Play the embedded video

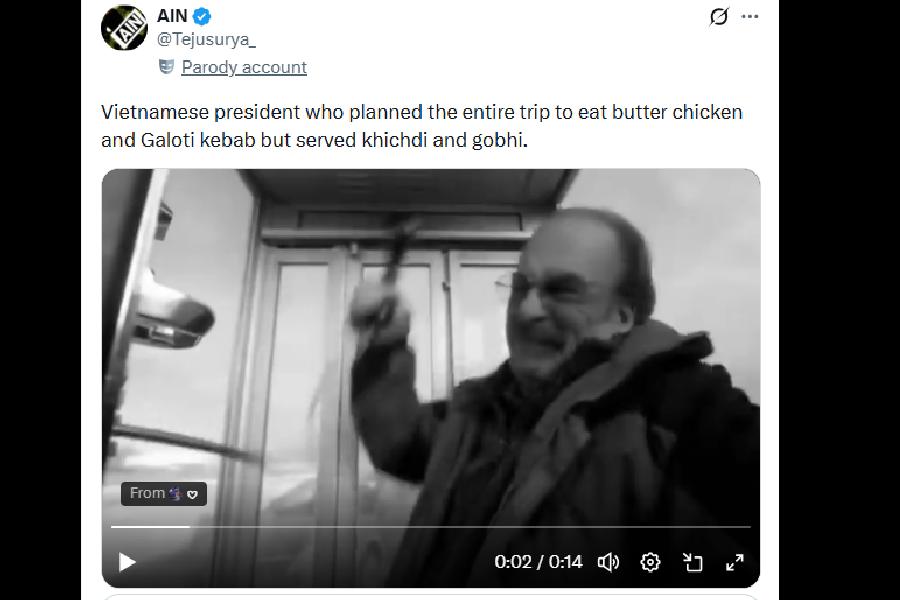click(127, 562)
